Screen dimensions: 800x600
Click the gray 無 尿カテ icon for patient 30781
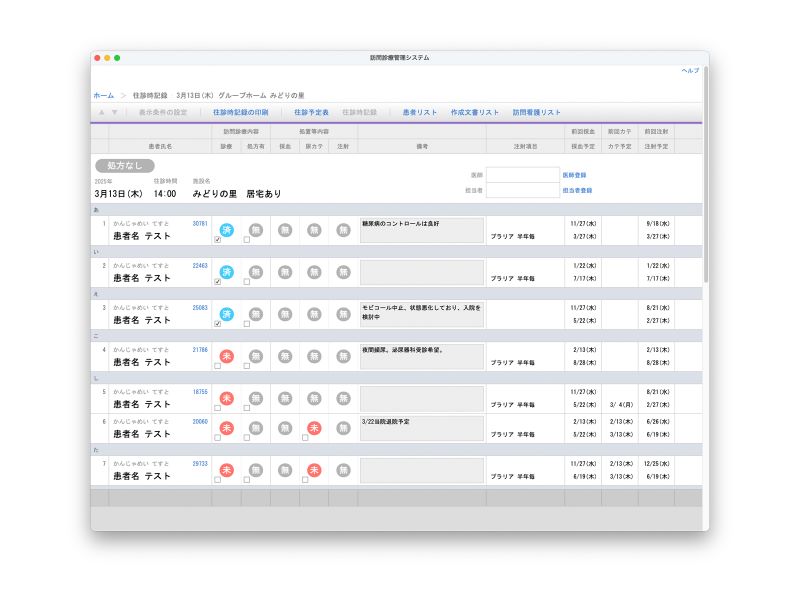point(314,230)
